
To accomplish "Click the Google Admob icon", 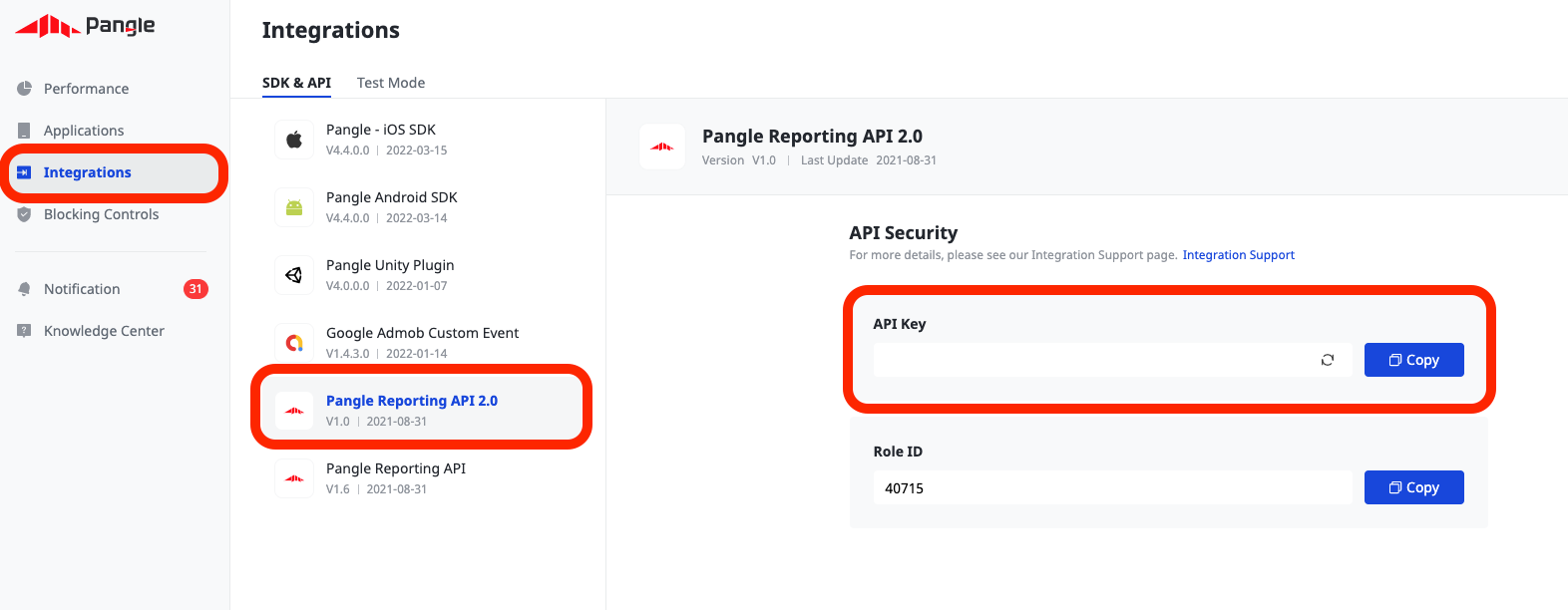I will [x=294, y=343].
